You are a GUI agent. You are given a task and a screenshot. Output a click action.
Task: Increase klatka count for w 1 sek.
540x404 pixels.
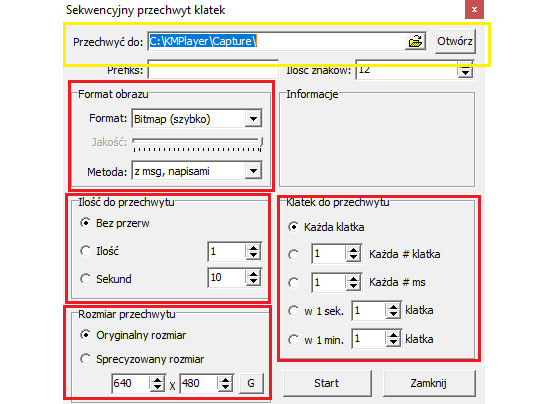(x=393, y=307)
